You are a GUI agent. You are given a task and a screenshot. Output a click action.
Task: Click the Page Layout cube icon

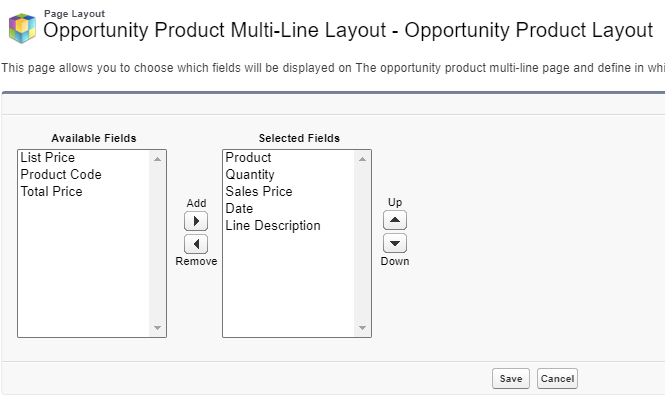coord(22,28)
